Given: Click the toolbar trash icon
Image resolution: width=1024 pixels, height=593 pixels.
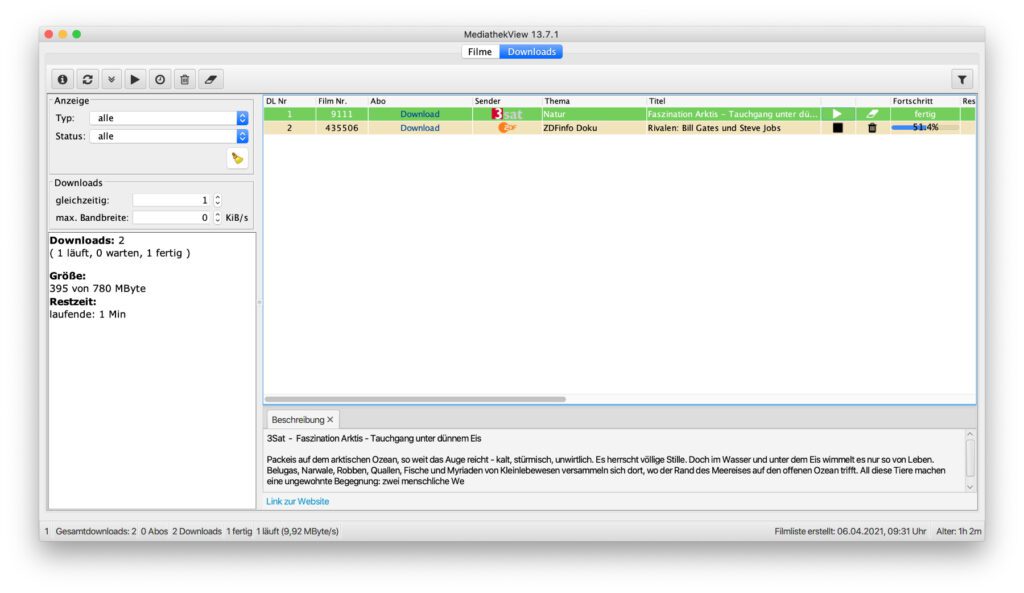Looking at the screenshot, I should pos(184,79).
